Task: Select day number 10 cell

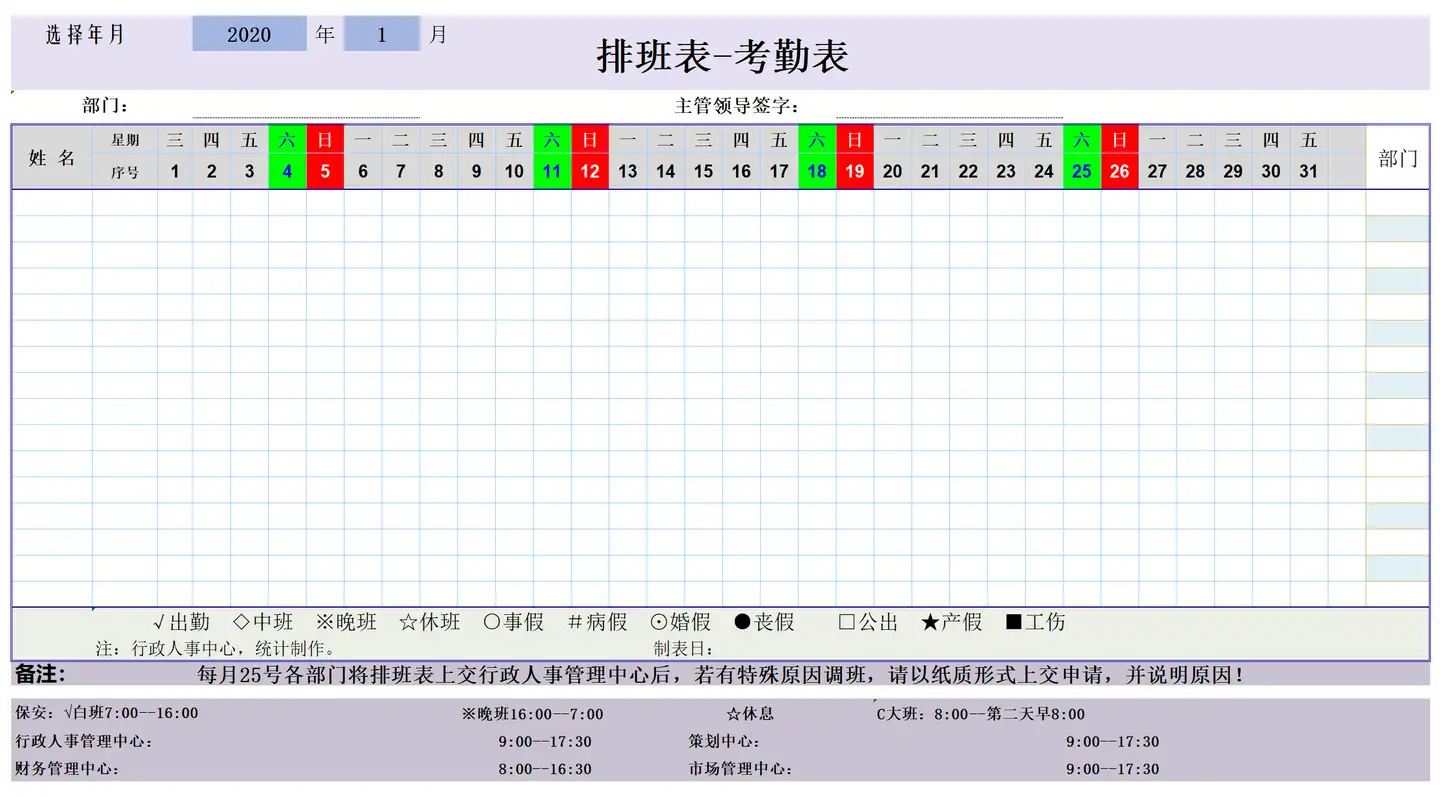Action: [x=514, y=172]
